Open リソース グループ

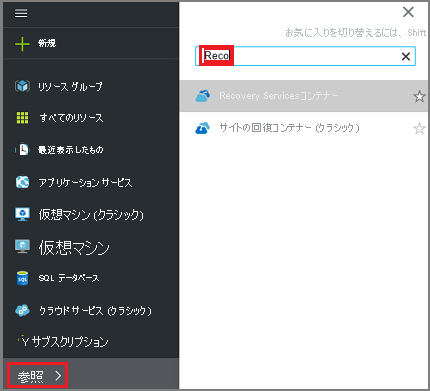click(x=70, y=86)
